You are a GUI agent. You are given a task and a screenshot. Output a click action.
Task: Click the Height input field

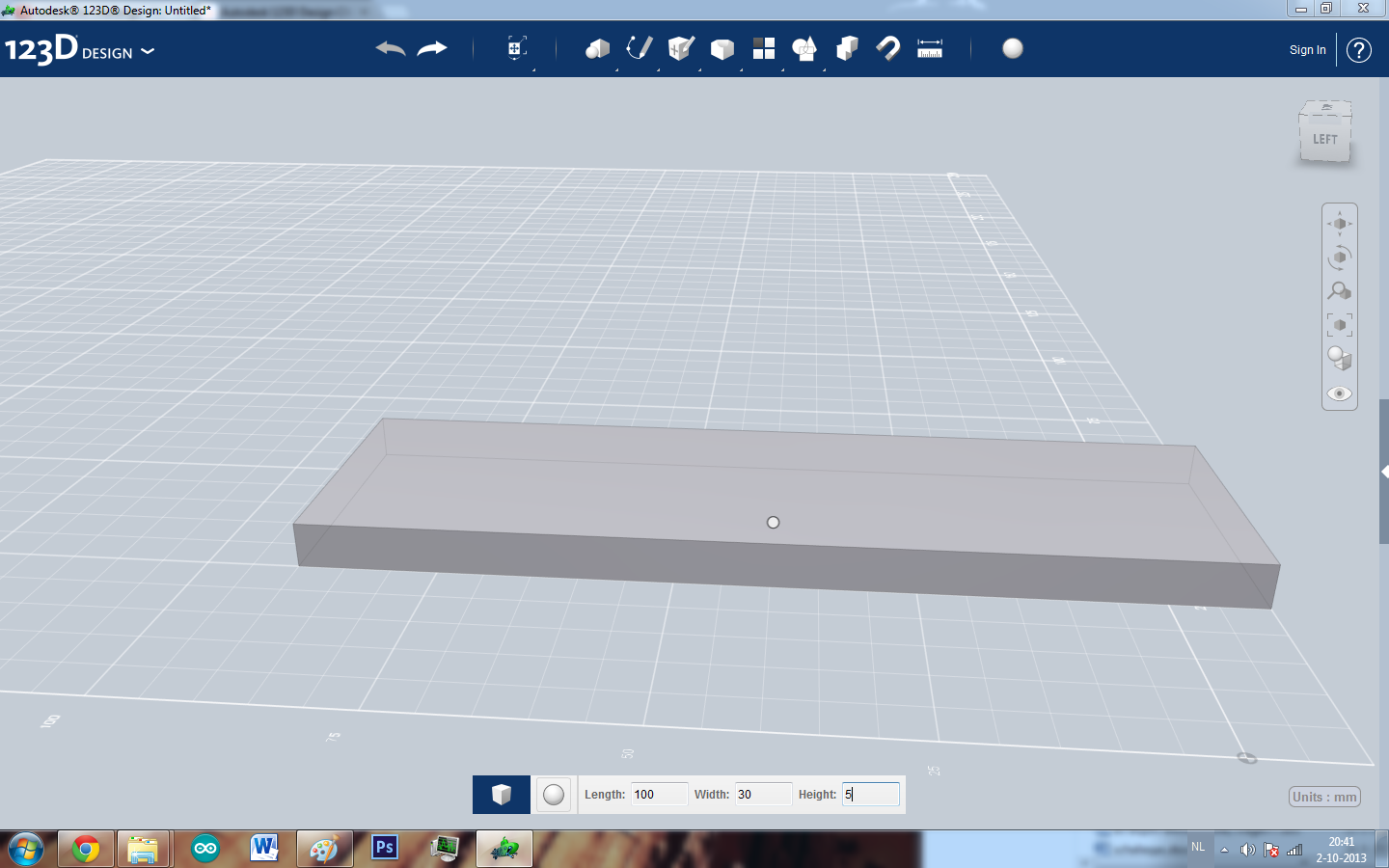871,795
